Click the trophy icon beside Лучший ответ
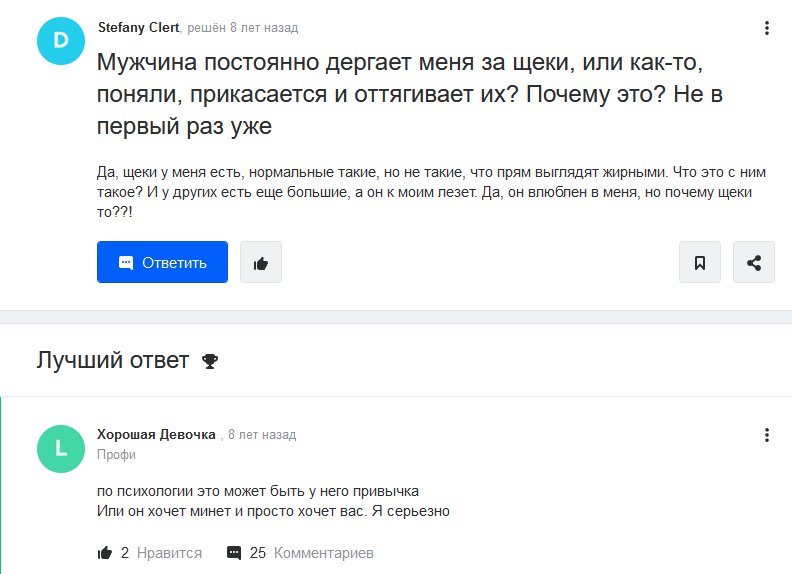Image resolution: width=792 pixels, height=574 pixels. [x=210, y=361]
